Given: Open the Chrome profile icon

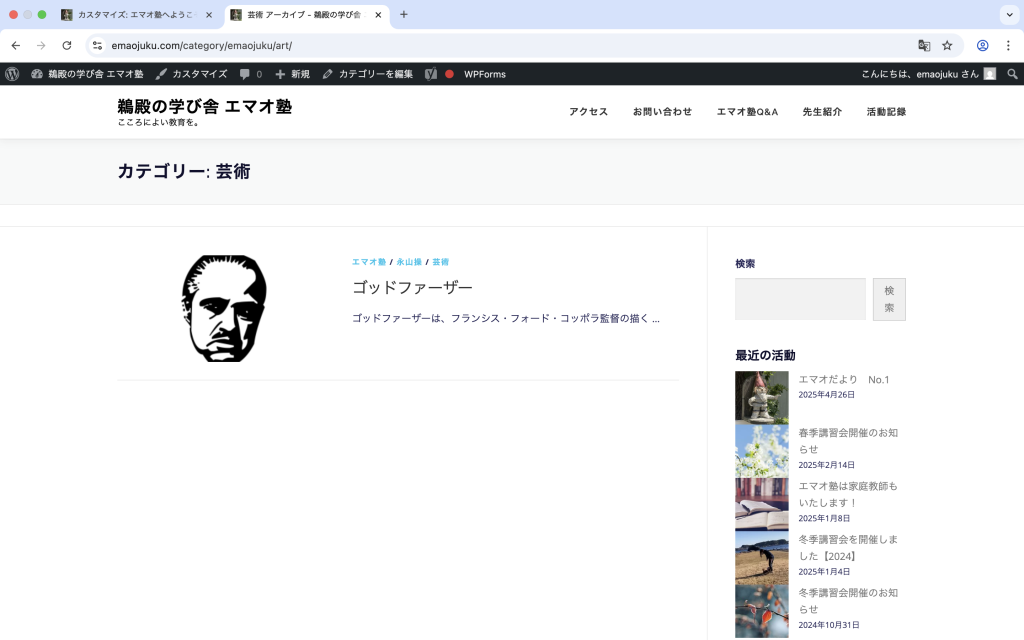Looking at the screenshot, I should point(982,46).
